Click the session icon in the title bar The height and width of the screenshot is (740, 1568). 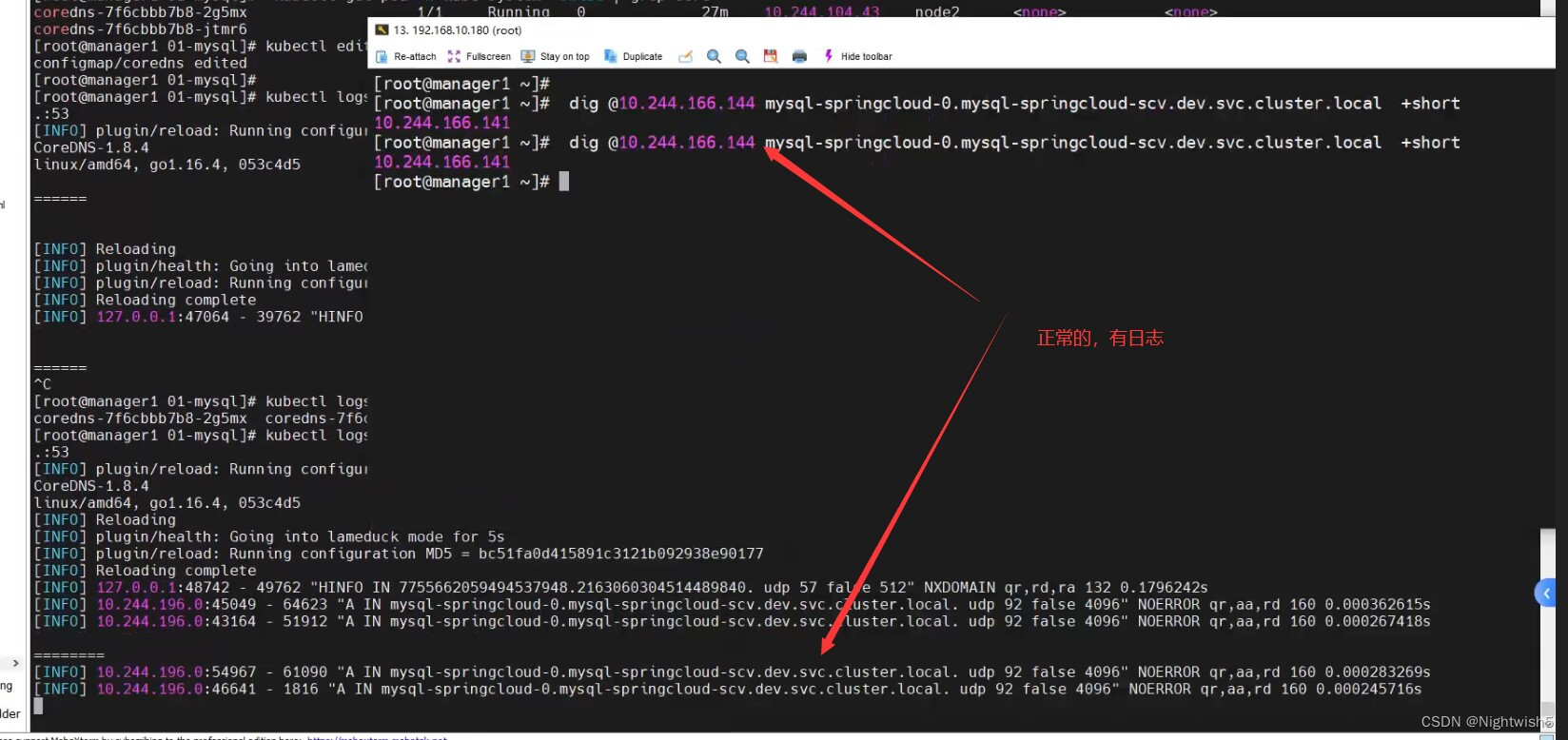pyautogui.click(x=382, y=29)
